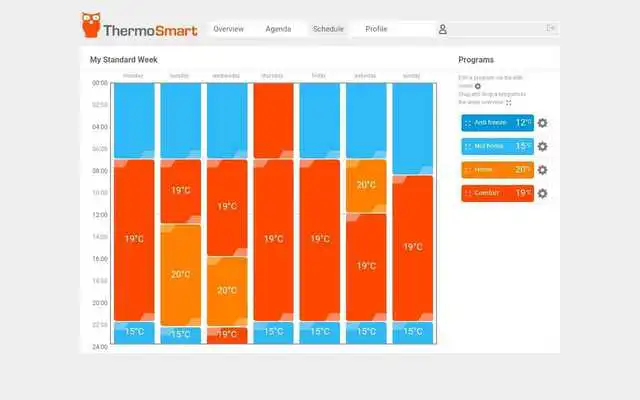The width and height of the screenshot is (640, 400).
Task: Click the tuesday column header
Action: tap(179, 76)
